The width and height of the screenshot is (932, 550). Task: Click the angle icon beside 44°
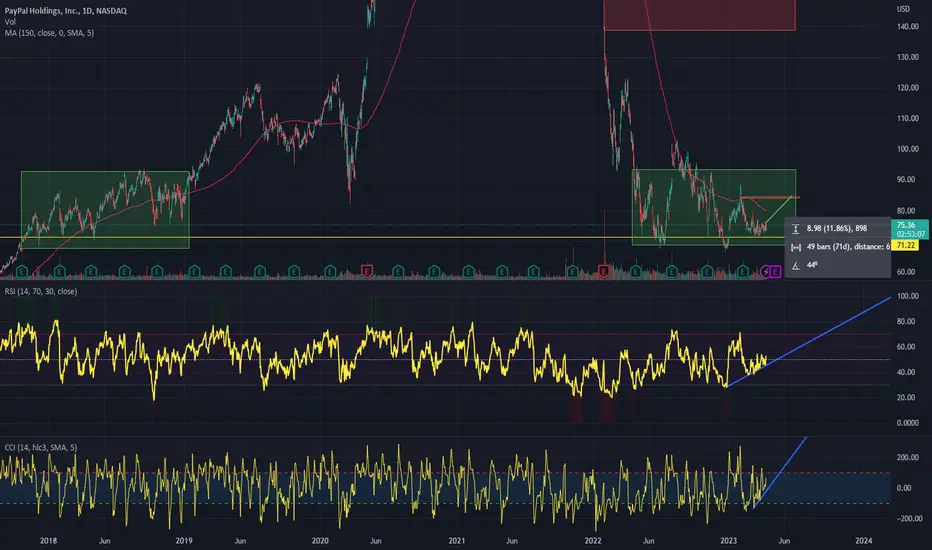tap(795, 265)
